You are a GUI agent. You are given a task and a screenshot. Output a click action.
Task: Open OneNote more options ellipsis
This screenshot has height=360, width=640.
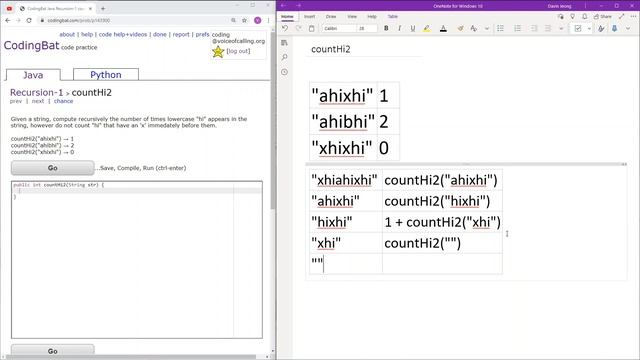coord(633,16)
